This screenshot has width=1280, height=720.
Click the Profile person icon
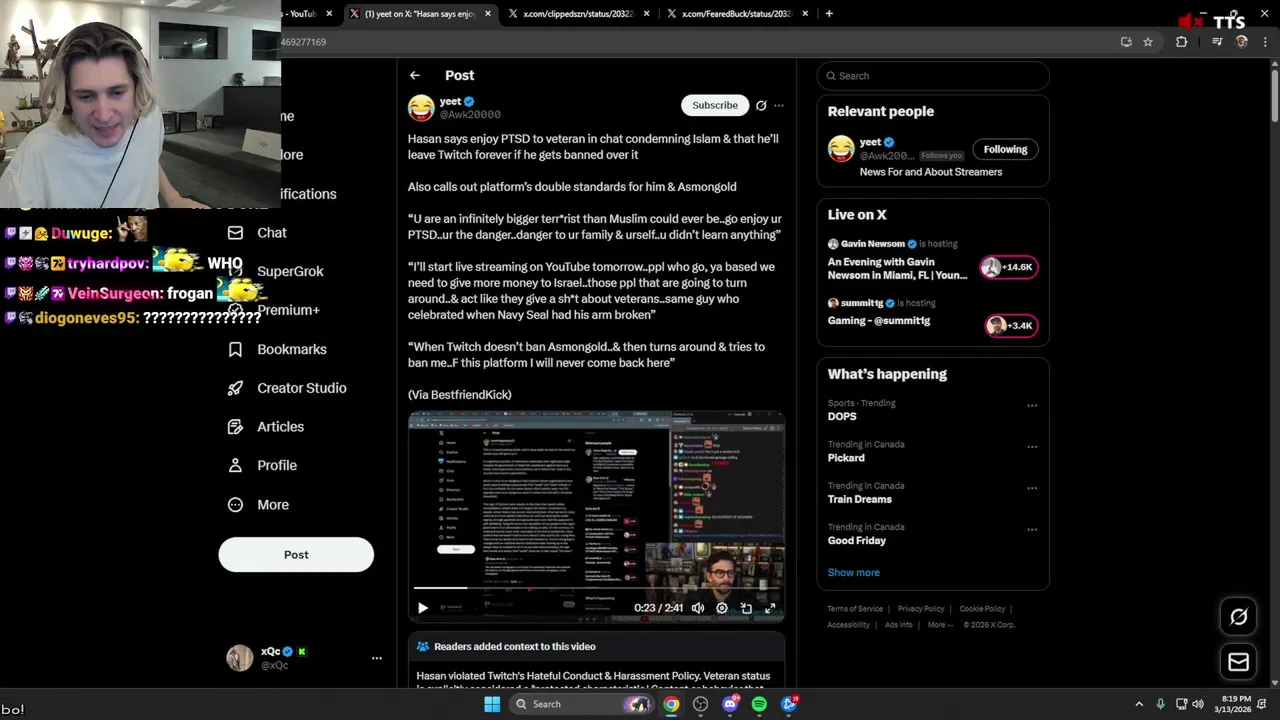pos(235,465)
